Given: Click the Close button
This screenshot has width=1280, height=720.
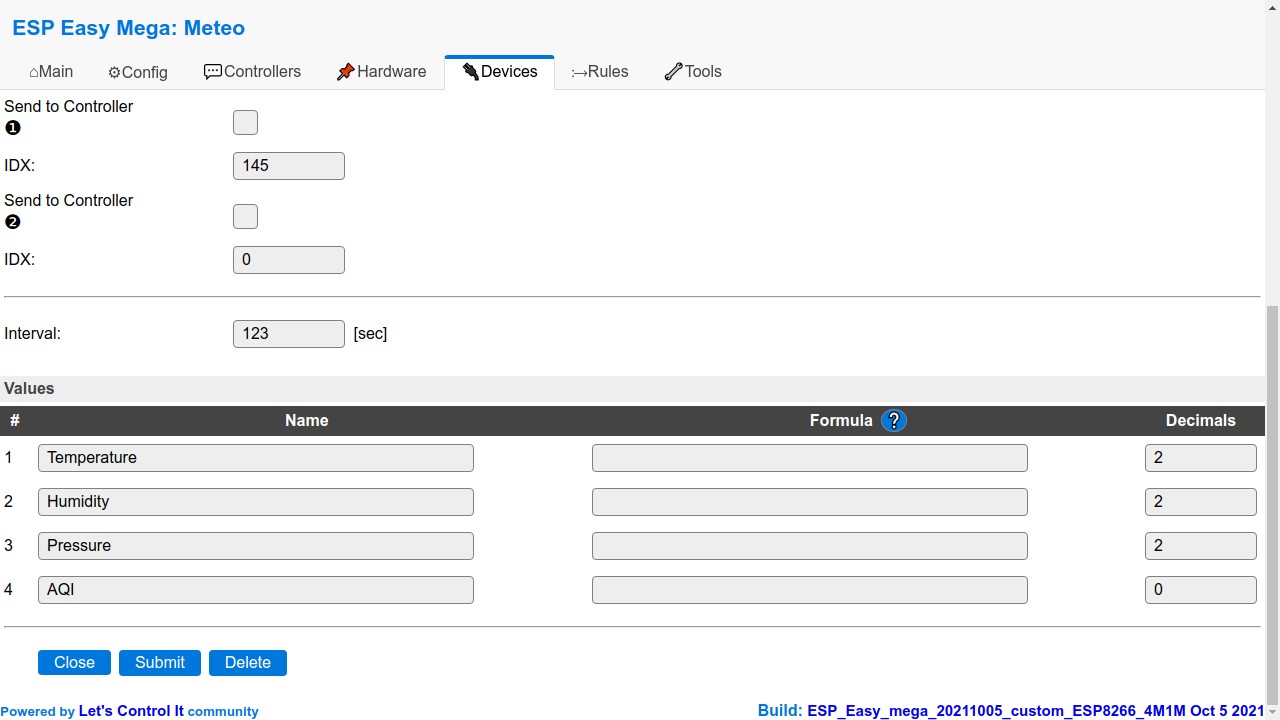Looking at the screenshot, I should pos(74,663).
